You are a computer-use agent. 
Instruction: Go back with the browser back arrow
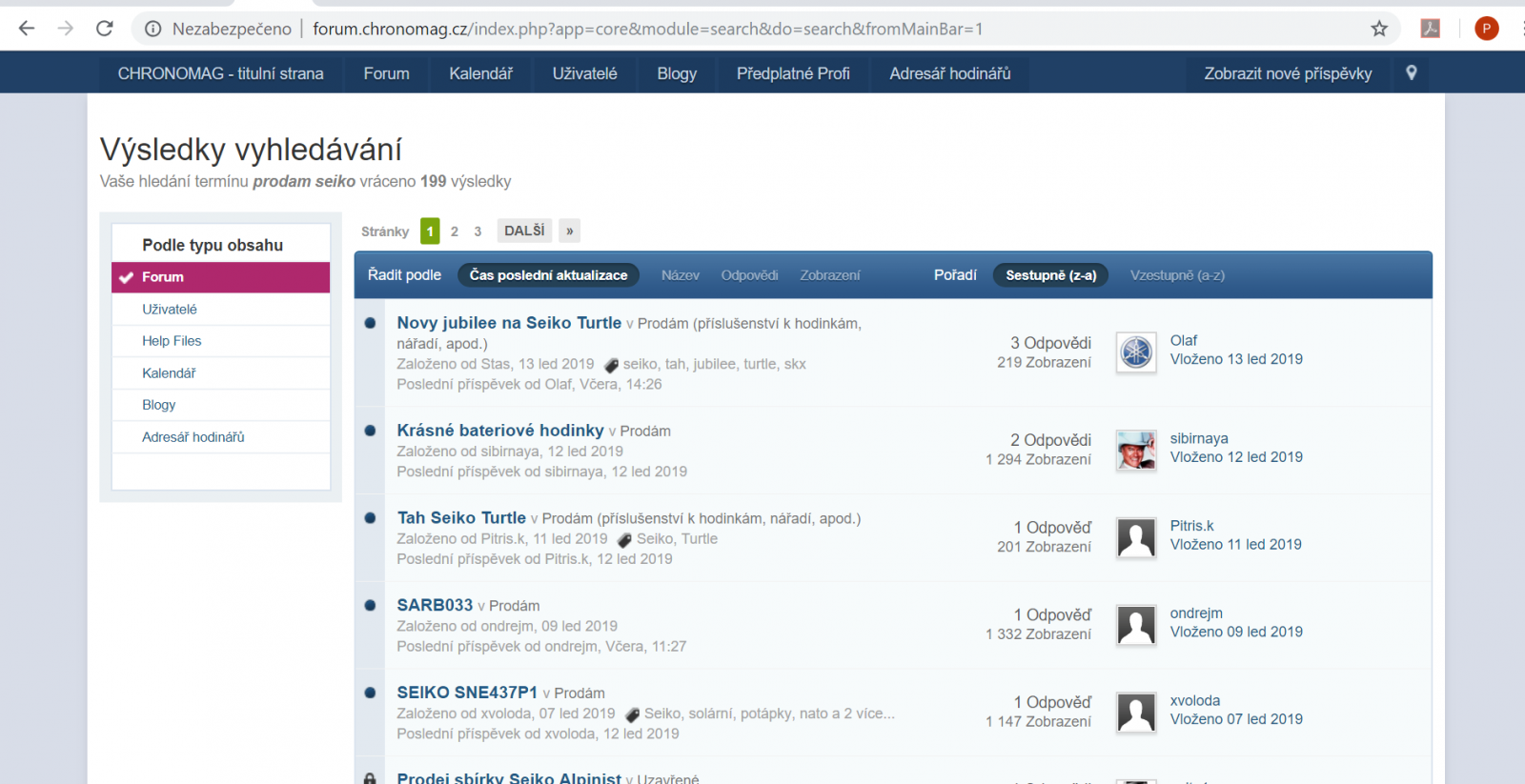tap(27, 29)
